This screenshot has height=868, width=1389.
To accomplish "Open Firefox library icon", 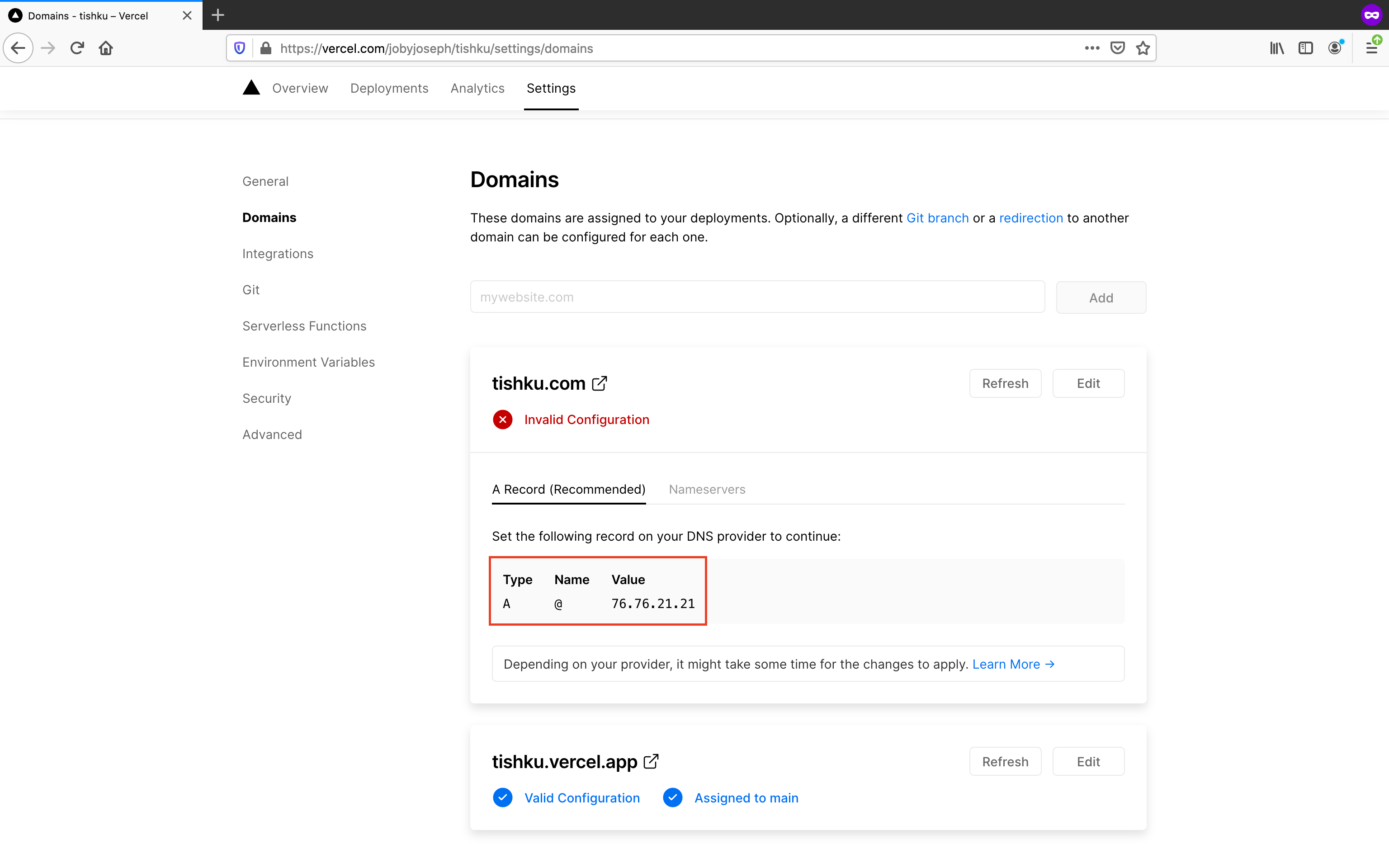I will point(1276,48).
